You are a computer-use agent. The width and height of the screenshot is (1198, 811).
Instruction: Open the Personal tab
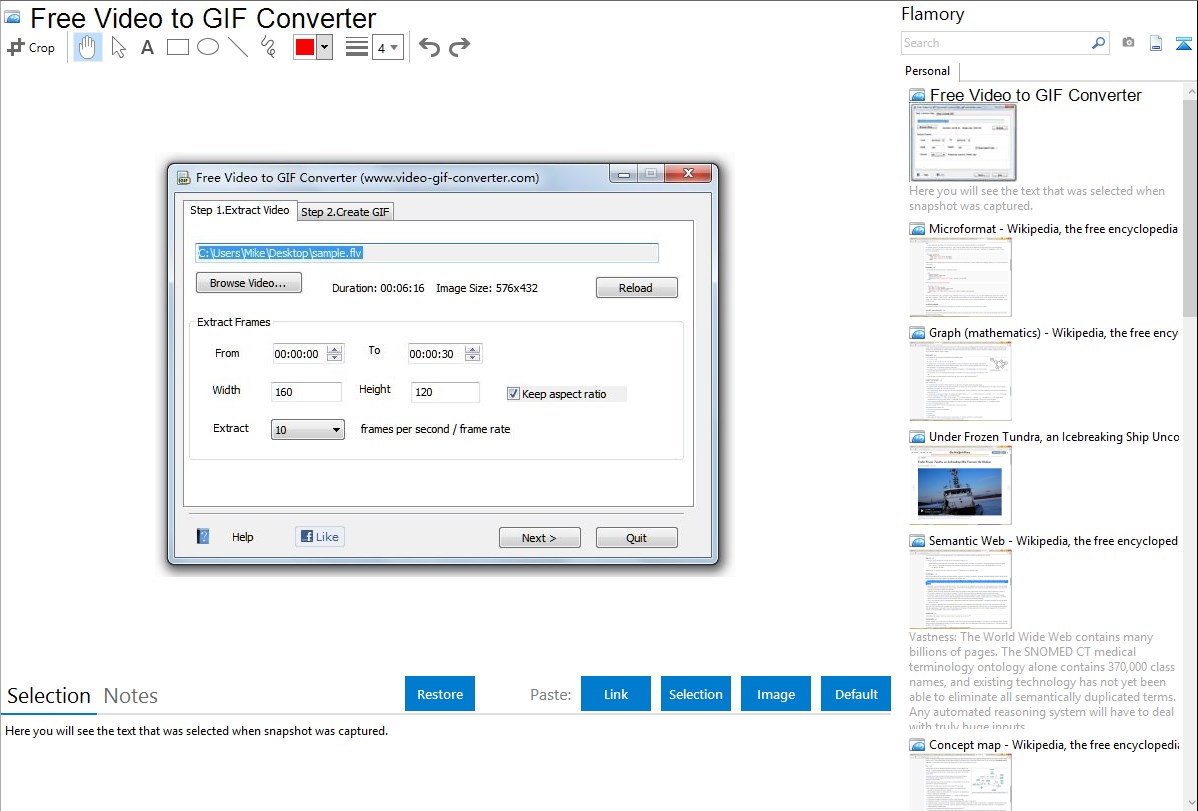tap(928, 71)
